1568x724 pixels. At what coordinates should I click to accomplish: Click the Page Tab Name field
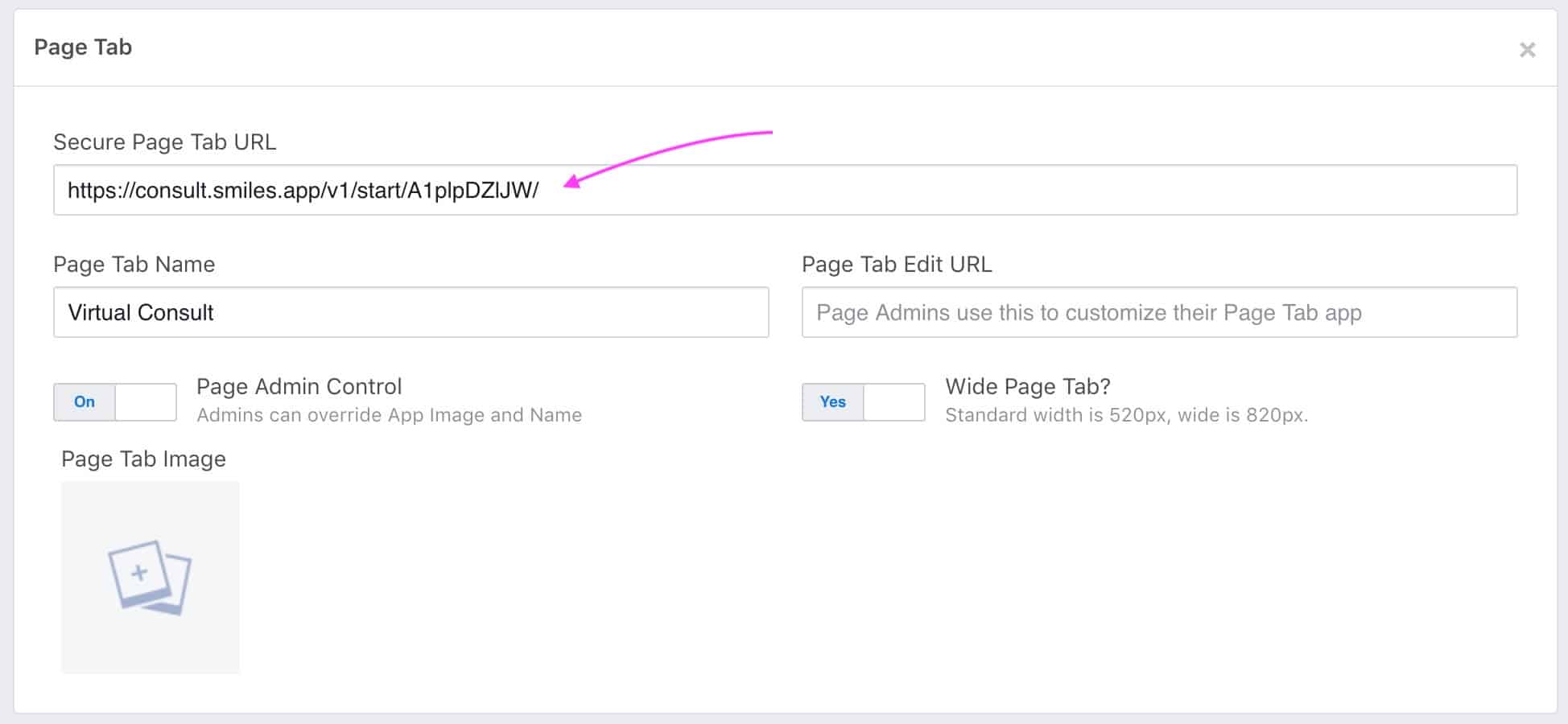[411, 312]
